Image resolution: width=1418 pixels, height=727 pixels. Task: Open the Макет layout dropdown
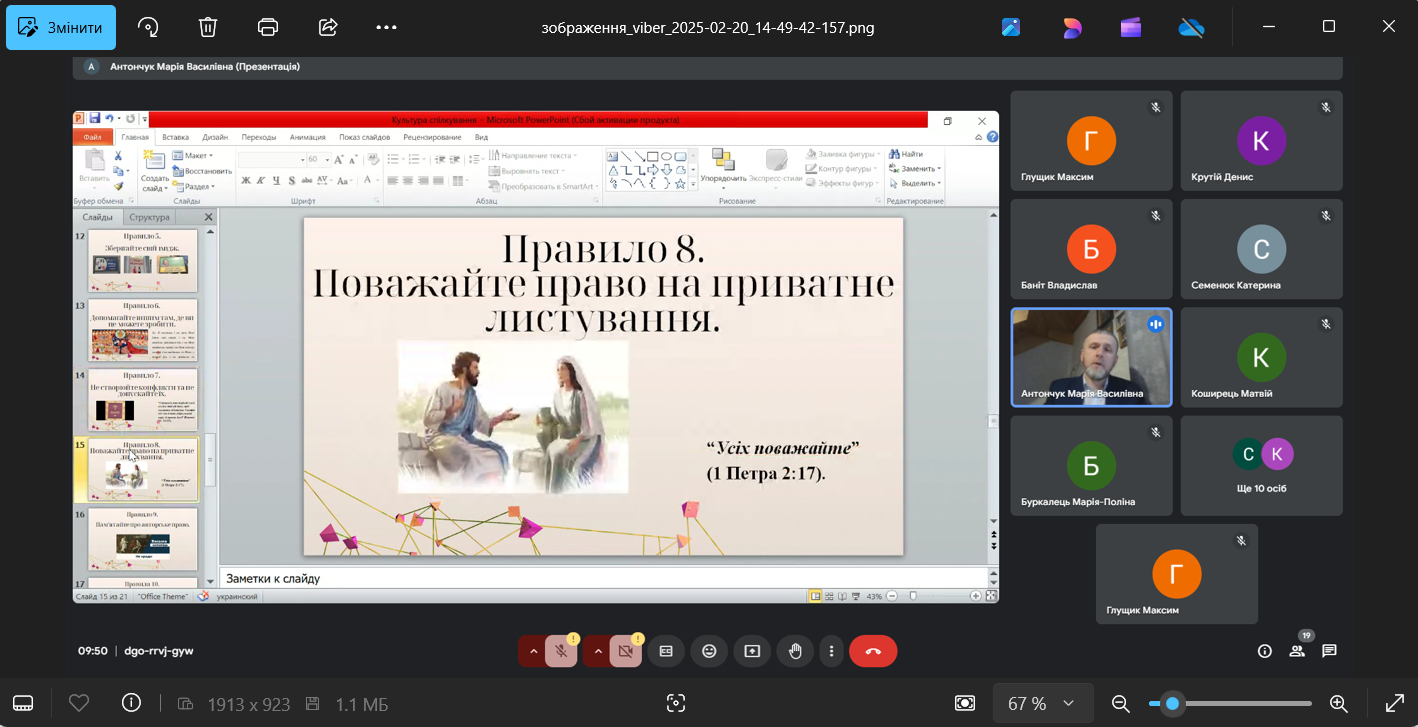tap(193, 156)
